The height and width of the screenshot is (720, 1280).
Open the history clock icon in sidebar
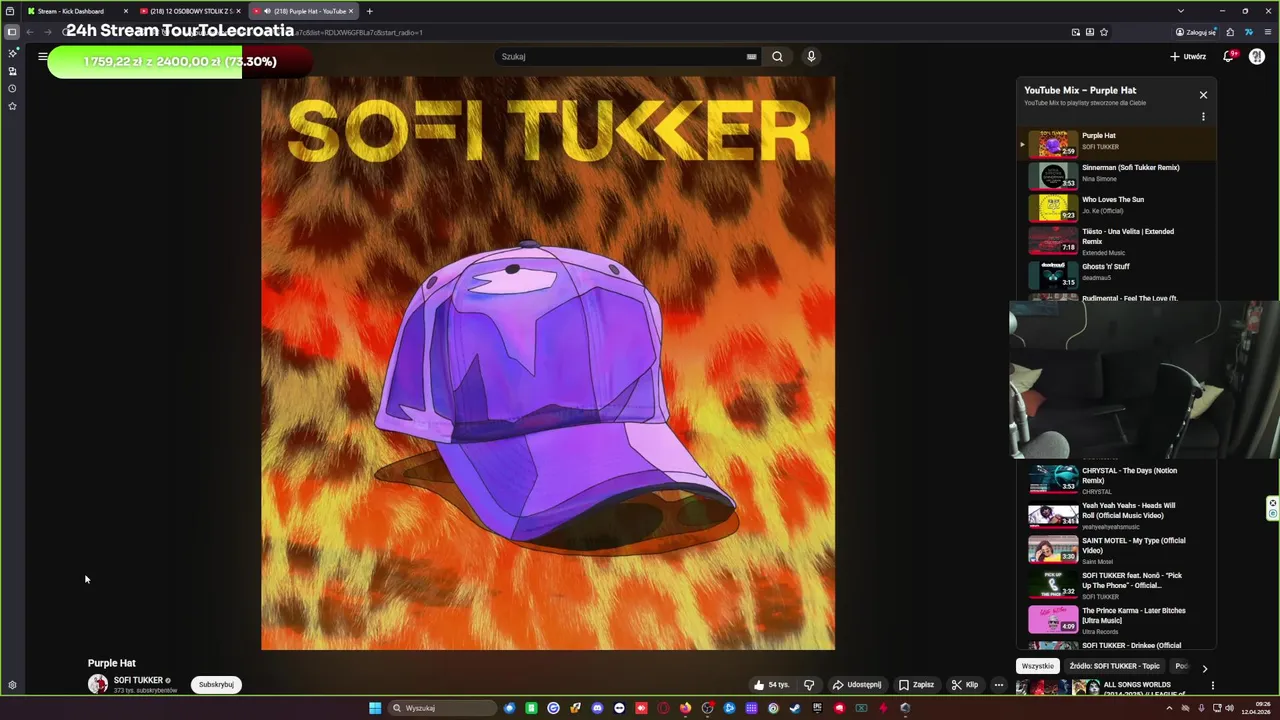point(12,88)
